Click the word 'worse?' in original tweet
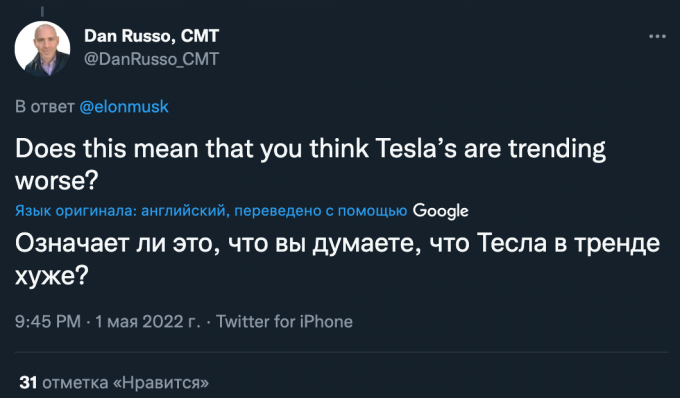The image size is (680, 398). click(x=57, y=180)
